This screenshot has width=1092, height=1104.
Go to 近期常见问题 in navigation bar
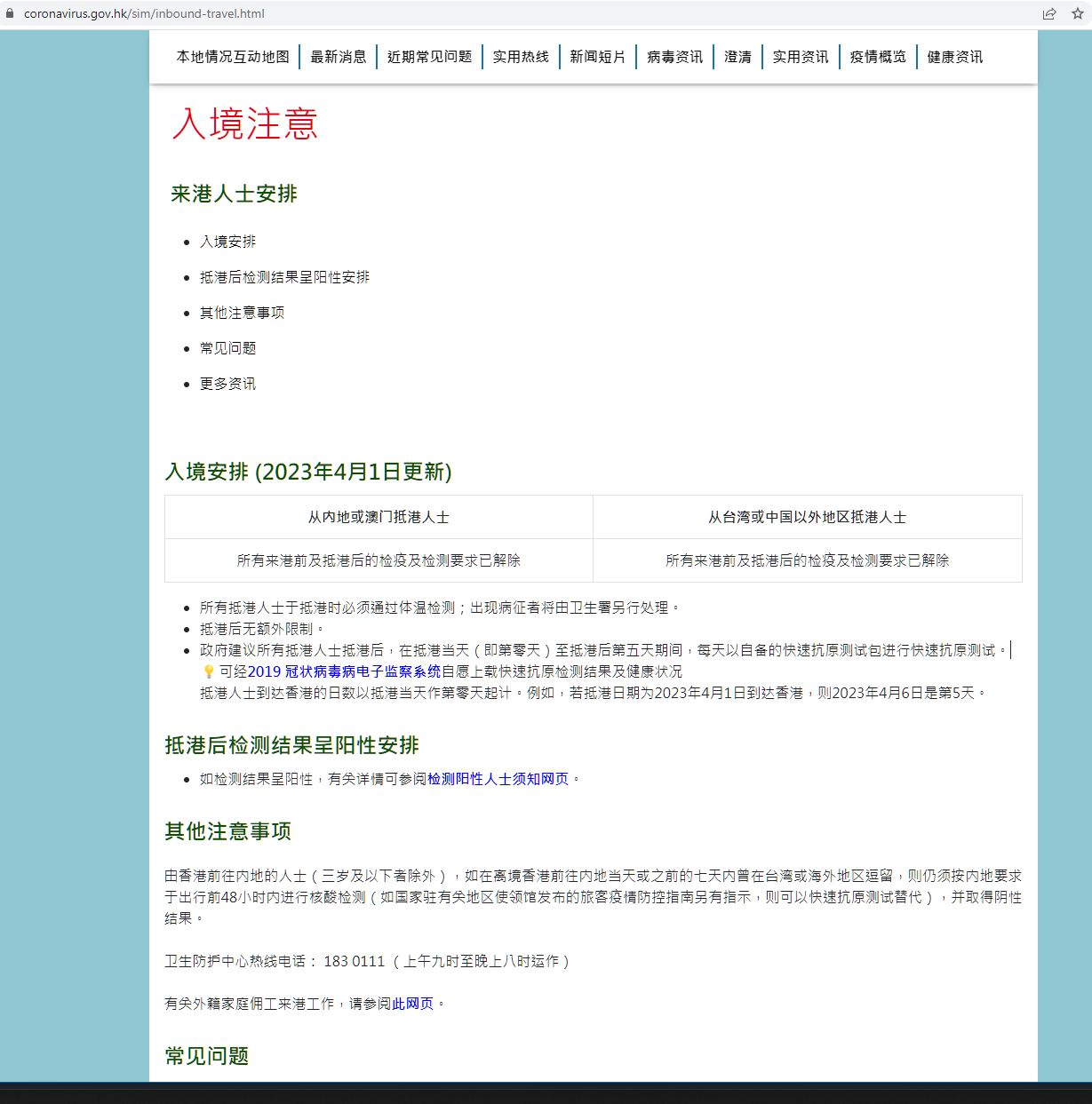[429, 57]
